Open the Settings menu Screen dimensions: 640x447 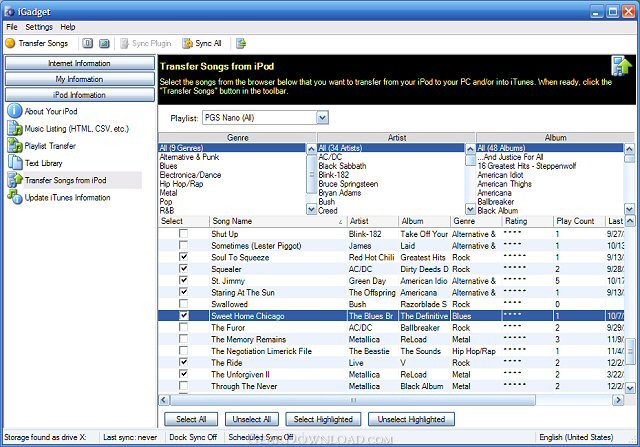[39, 27]
